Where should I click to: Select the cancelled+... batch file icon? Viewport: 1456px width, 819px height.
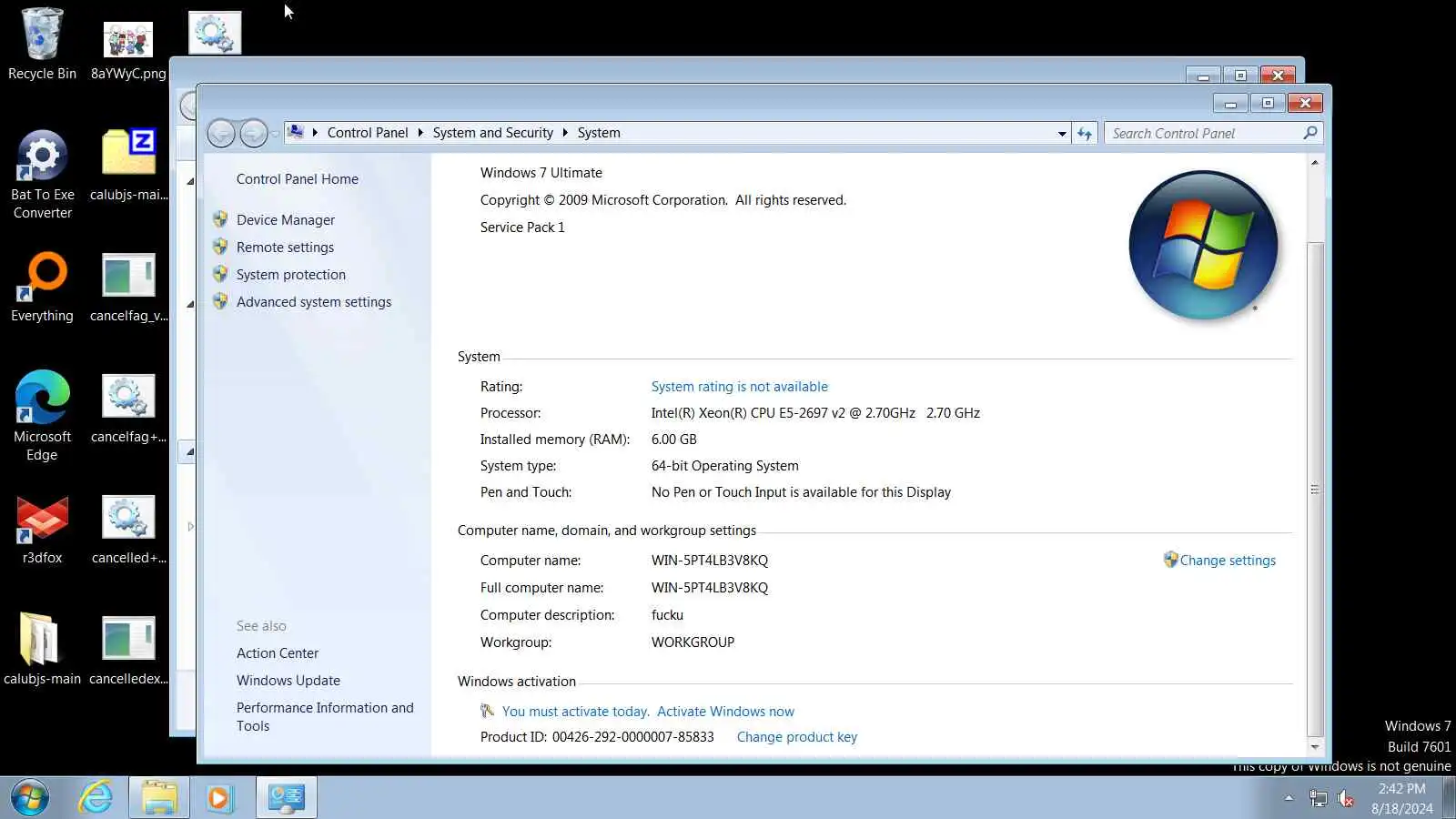pyautogui.click(x=128, y=530)
